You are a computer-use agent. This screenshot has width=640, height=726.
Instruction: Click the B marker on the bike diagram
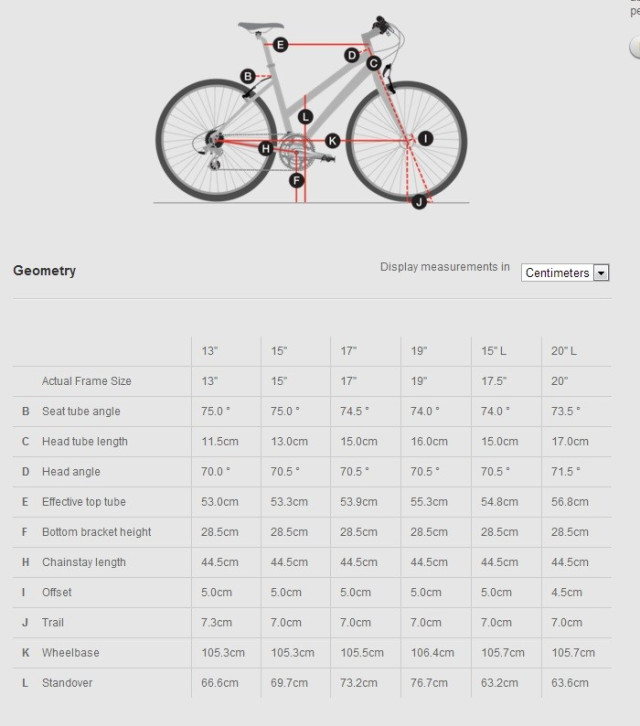(248, 76)
